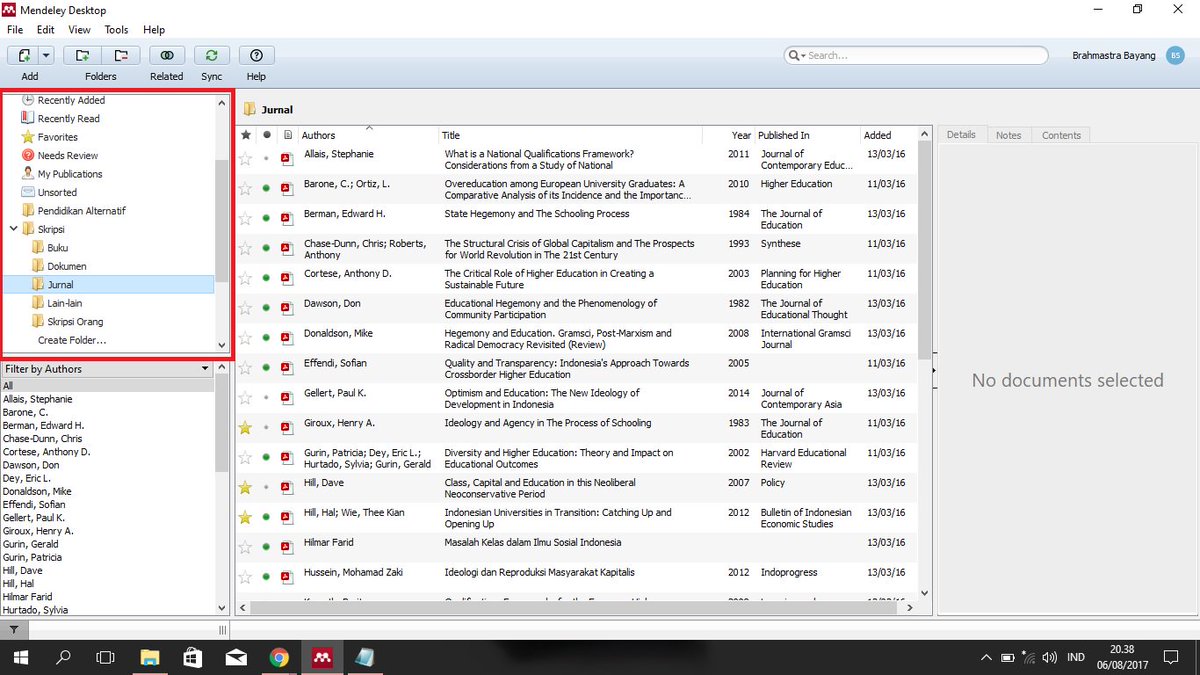Screen dimensions: 1200x675
Task: Open My Publications collection
Action: tap(70, 174)
